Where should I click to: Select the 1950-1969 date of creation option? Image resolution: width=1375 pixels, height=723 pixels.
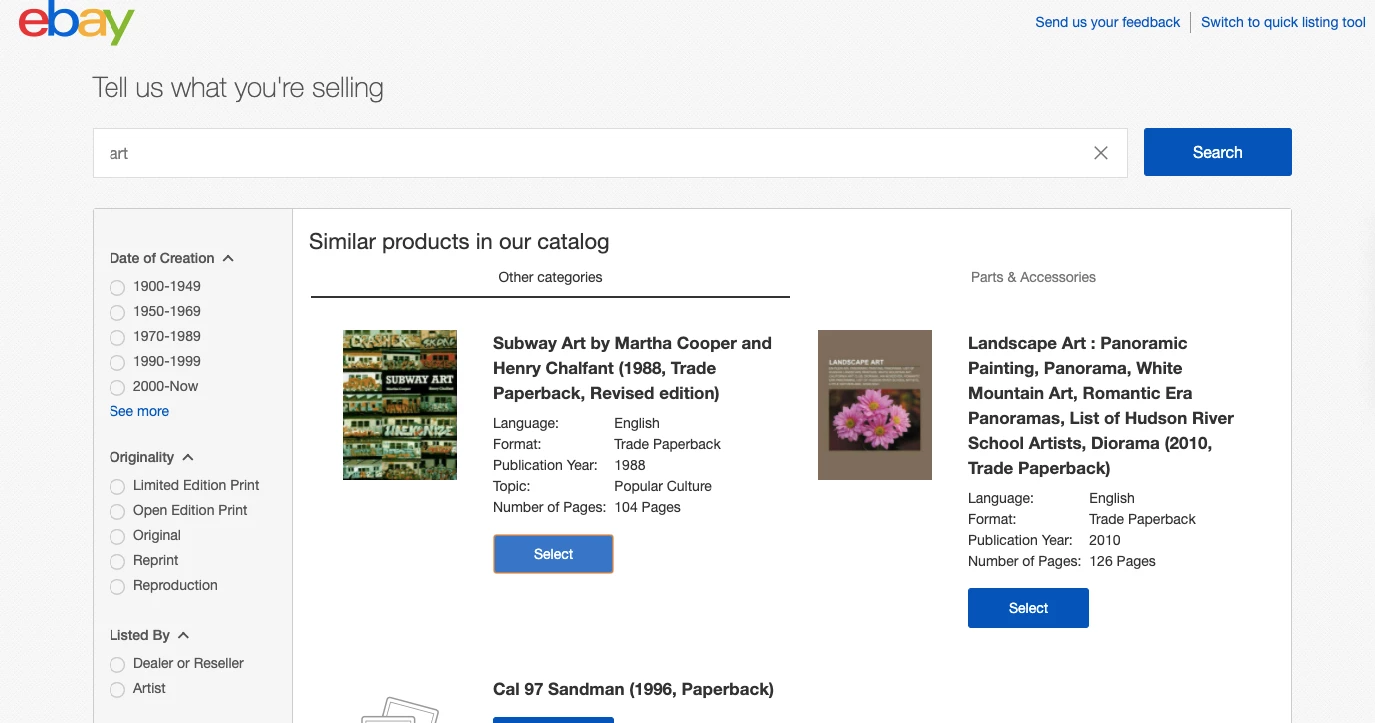[118, 312]
